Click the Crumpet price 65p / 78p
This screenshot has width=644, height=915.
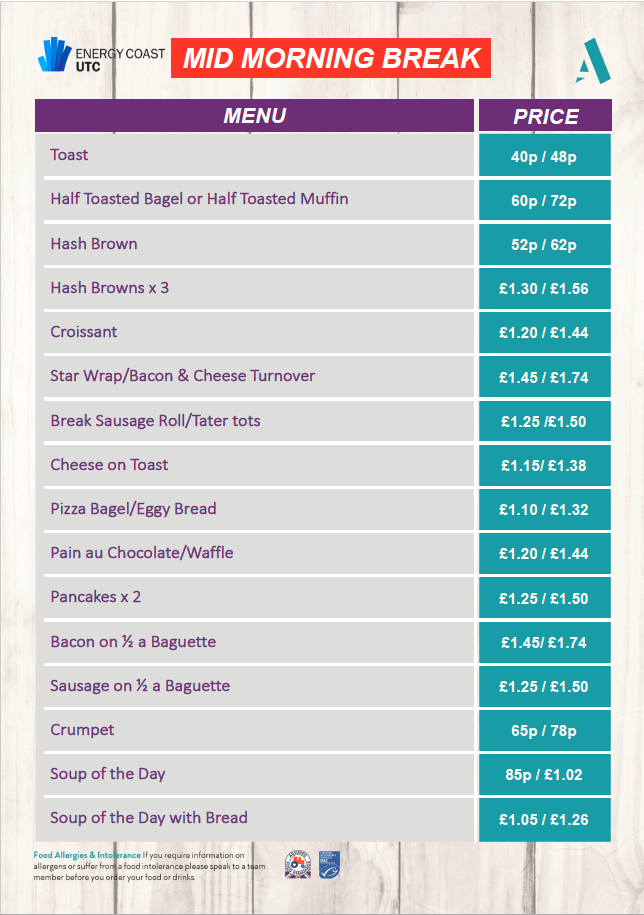(545, 731)
